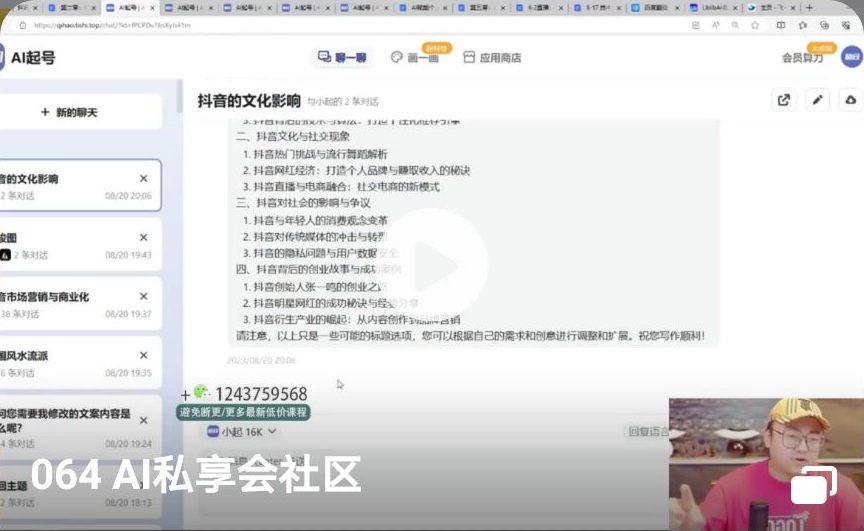Screen dimensions: 864x531
Task: Click the user avatar at top right
Action: [x=850, y=57]
